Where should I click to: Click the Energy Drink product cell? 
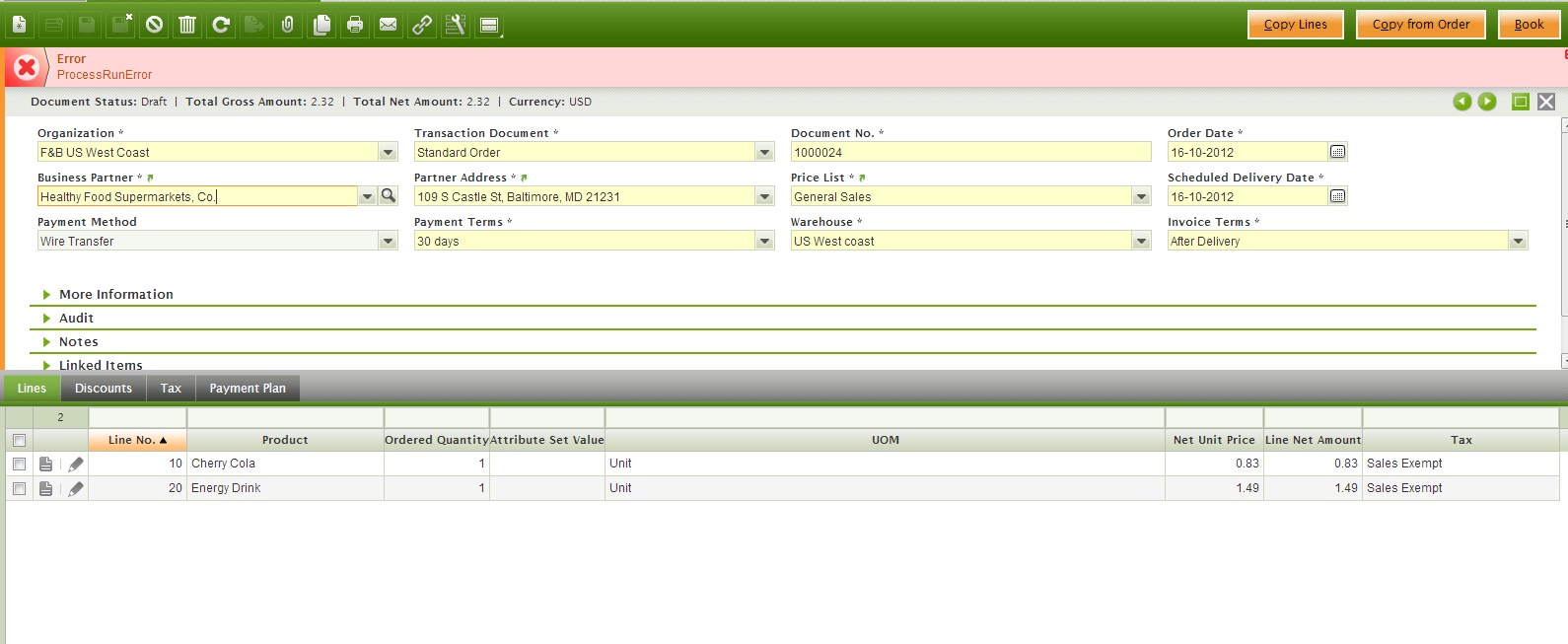(x=285, y=488)
